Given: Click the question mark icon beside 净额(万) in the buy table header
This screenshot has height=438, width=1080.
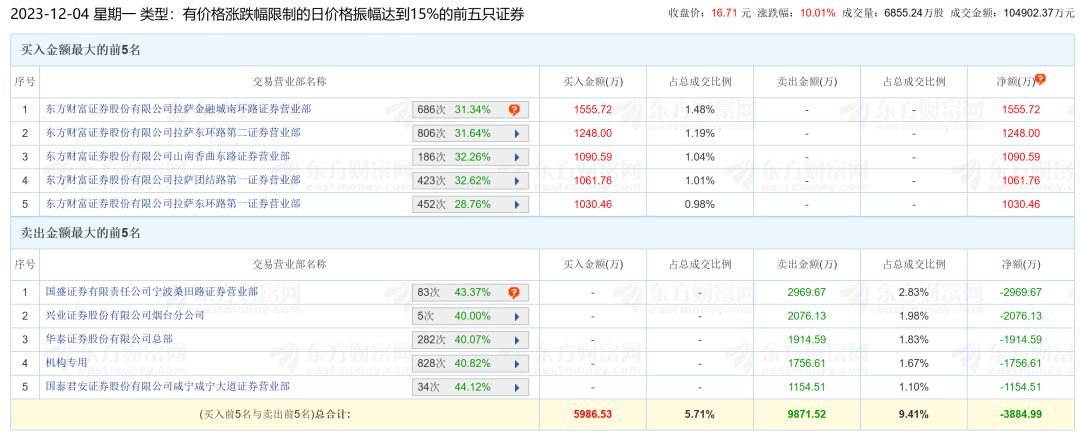Looking at the screenshot, I should [1040, 79].
